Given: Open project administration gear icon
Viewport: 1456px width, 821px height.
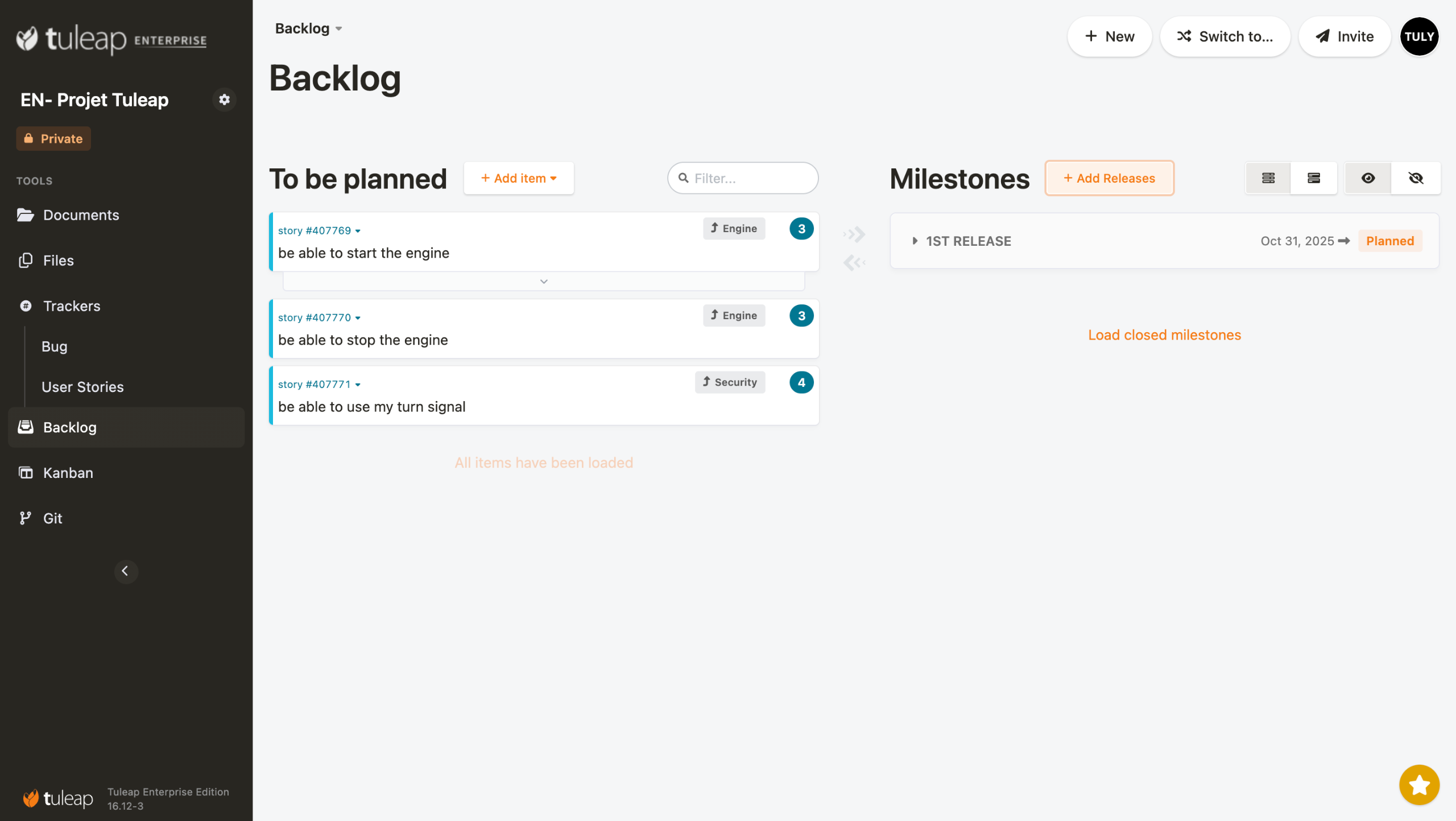Looking at the screenshot, I should pyautogui.click(x=224, y=100).
